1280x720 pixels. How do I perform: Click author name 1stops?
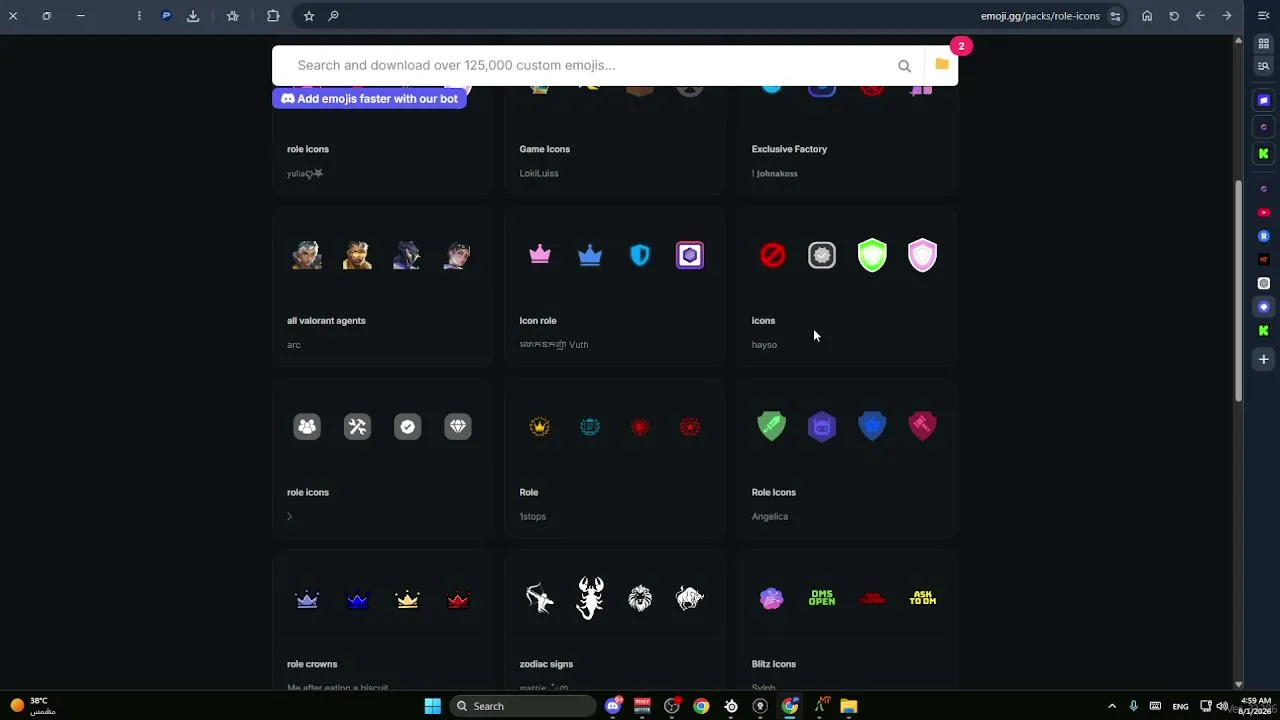point(533,517)
